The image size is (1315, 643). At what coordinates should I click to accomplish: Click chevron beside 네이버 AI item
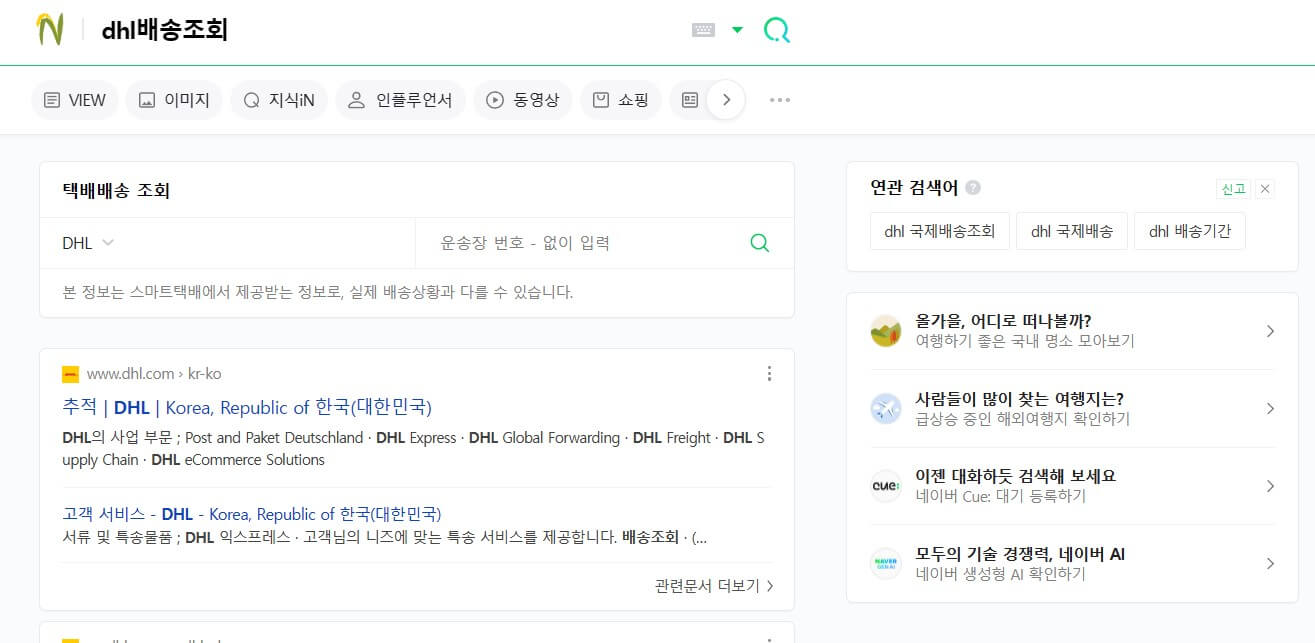pyautogui.click(x=1270, y=563)
